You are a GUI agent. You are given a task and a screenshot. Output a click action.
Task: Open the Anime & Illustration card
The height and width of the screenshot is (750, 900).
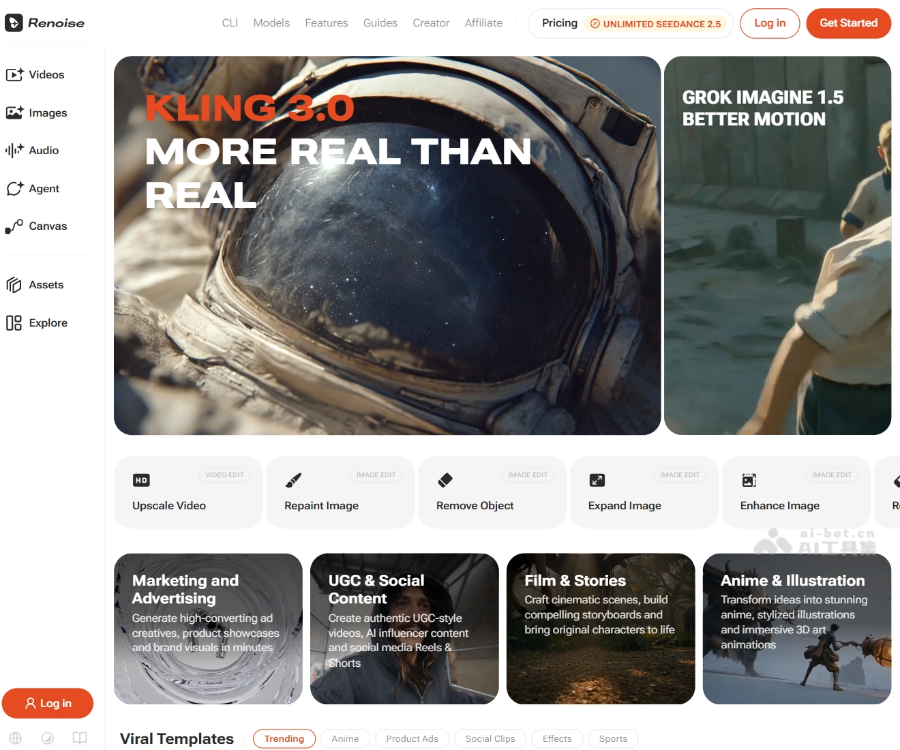[x=797, y=629]
